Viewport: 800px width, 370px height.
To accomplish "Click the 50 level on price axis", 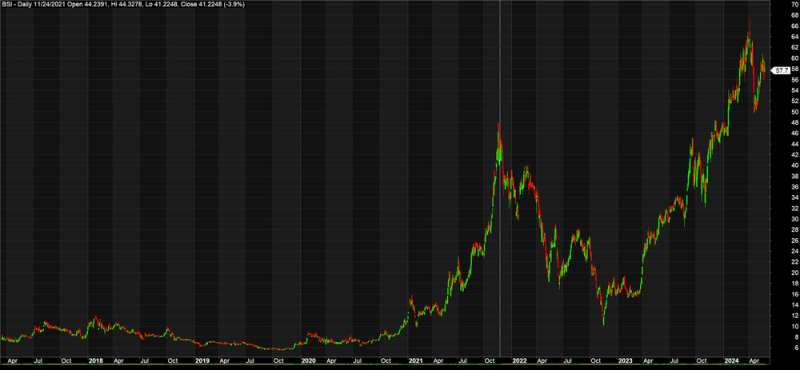I will pyautogui.click(x=793, y=112).
